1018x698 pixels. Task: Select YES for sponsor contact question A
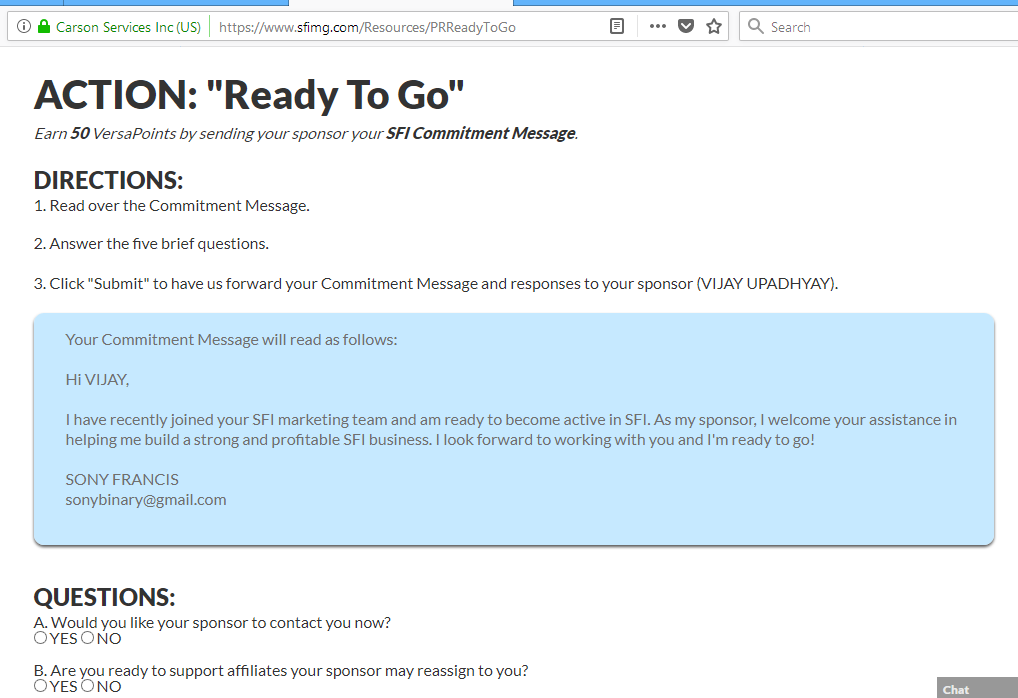[40, 637]
